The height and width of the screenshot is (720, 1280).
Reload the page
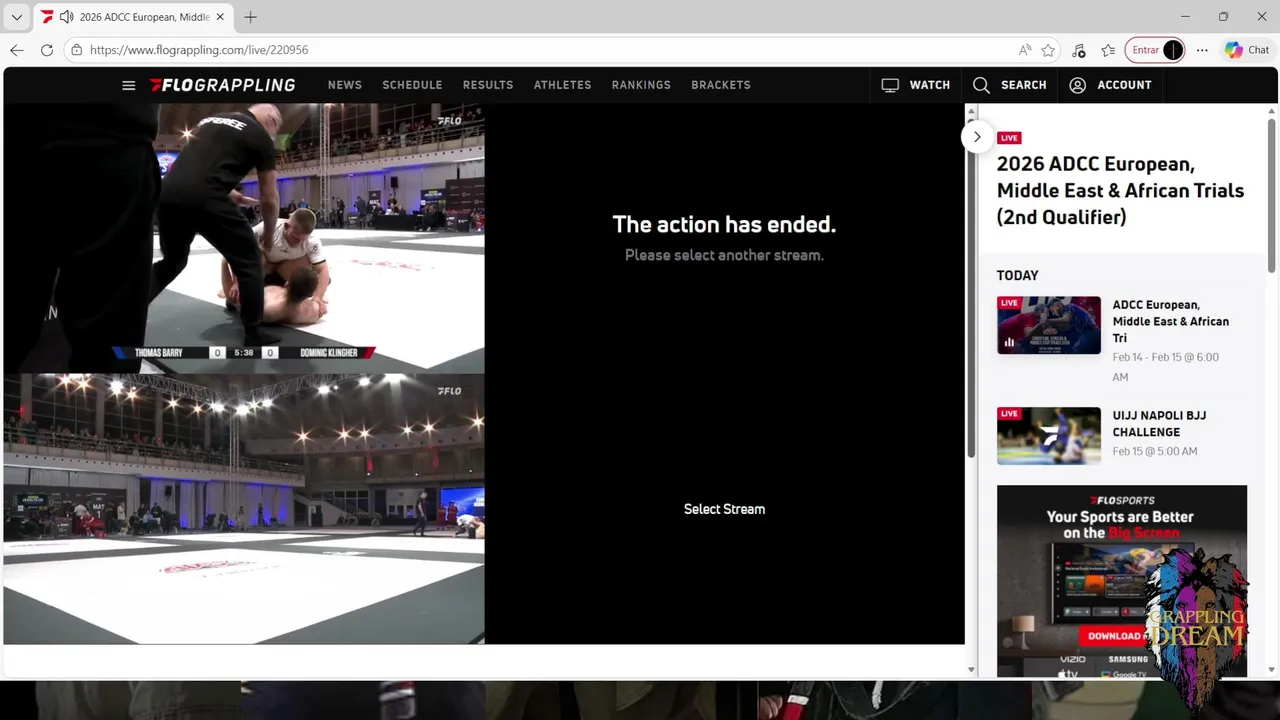coord(47,50)
